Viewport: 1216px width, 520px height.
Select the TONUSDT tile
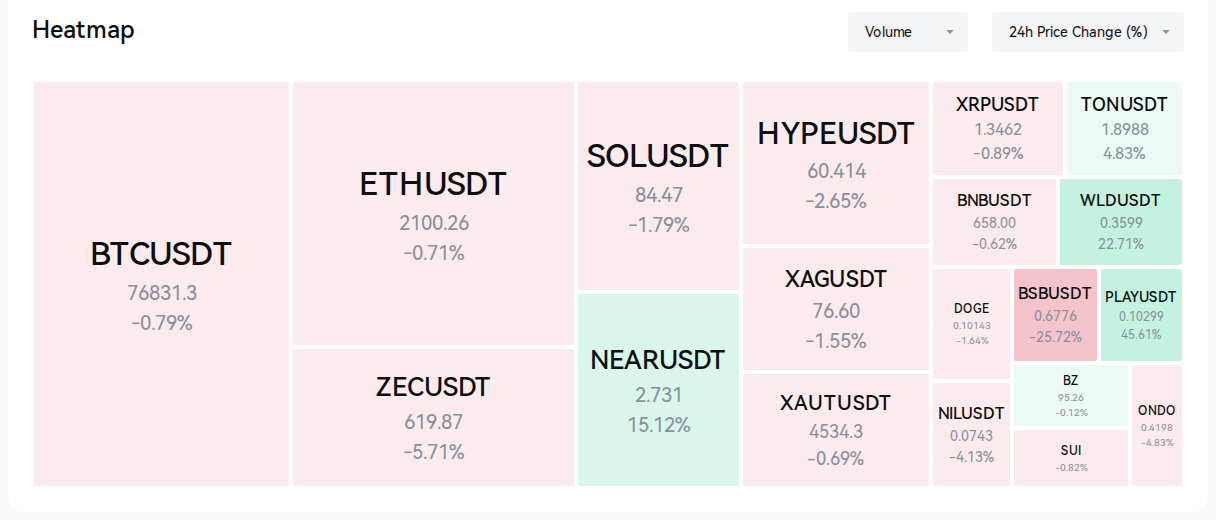tap(1124, 129)
